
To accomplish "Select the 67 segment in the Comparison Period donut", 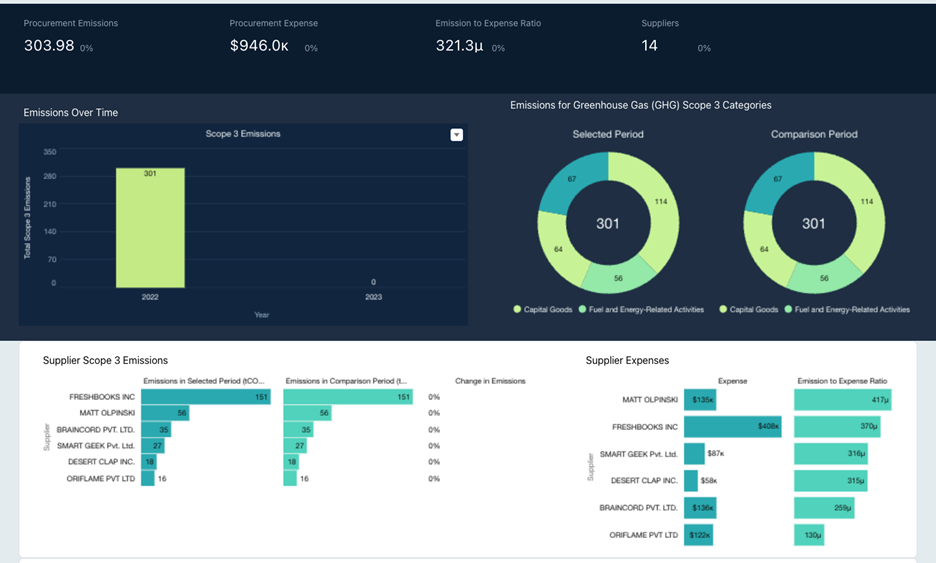I will click(x=777, y=181).
